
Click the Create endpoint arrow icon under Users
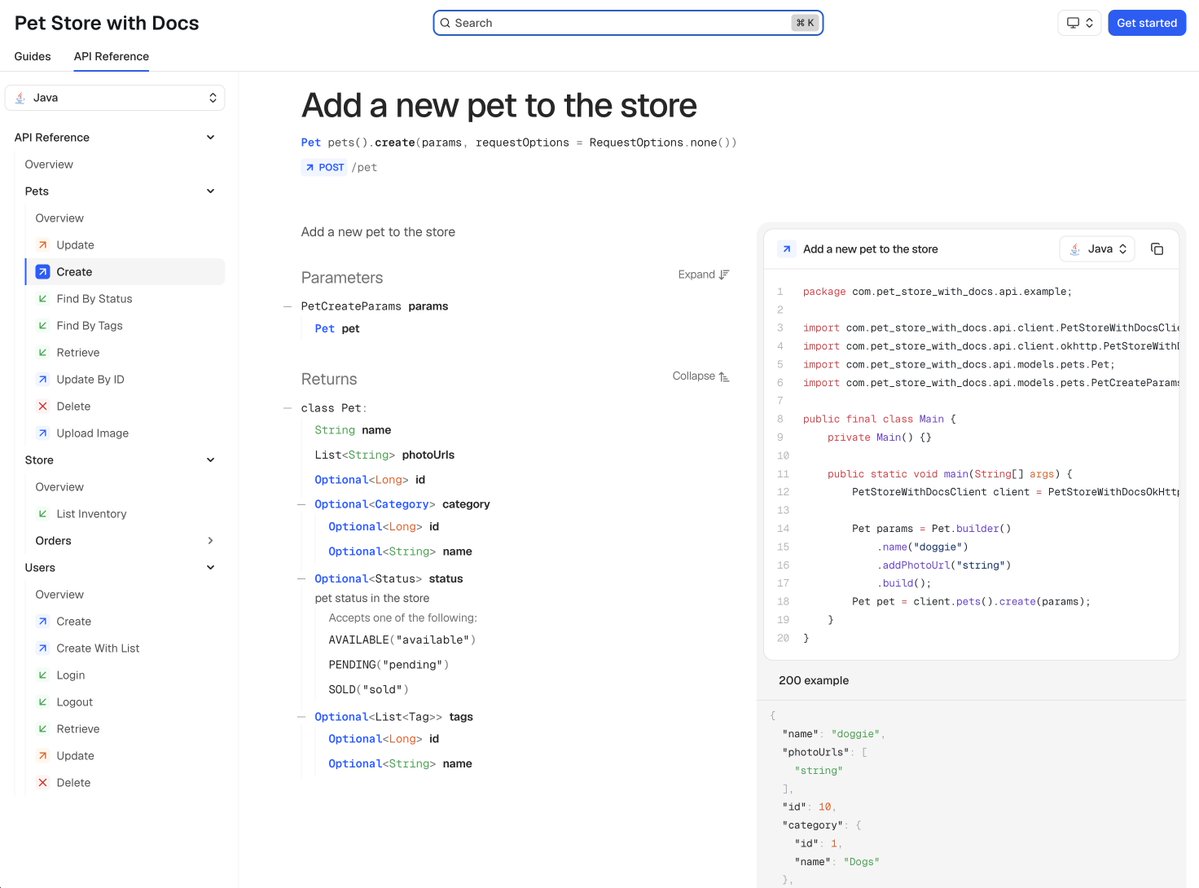click(42, 621)
